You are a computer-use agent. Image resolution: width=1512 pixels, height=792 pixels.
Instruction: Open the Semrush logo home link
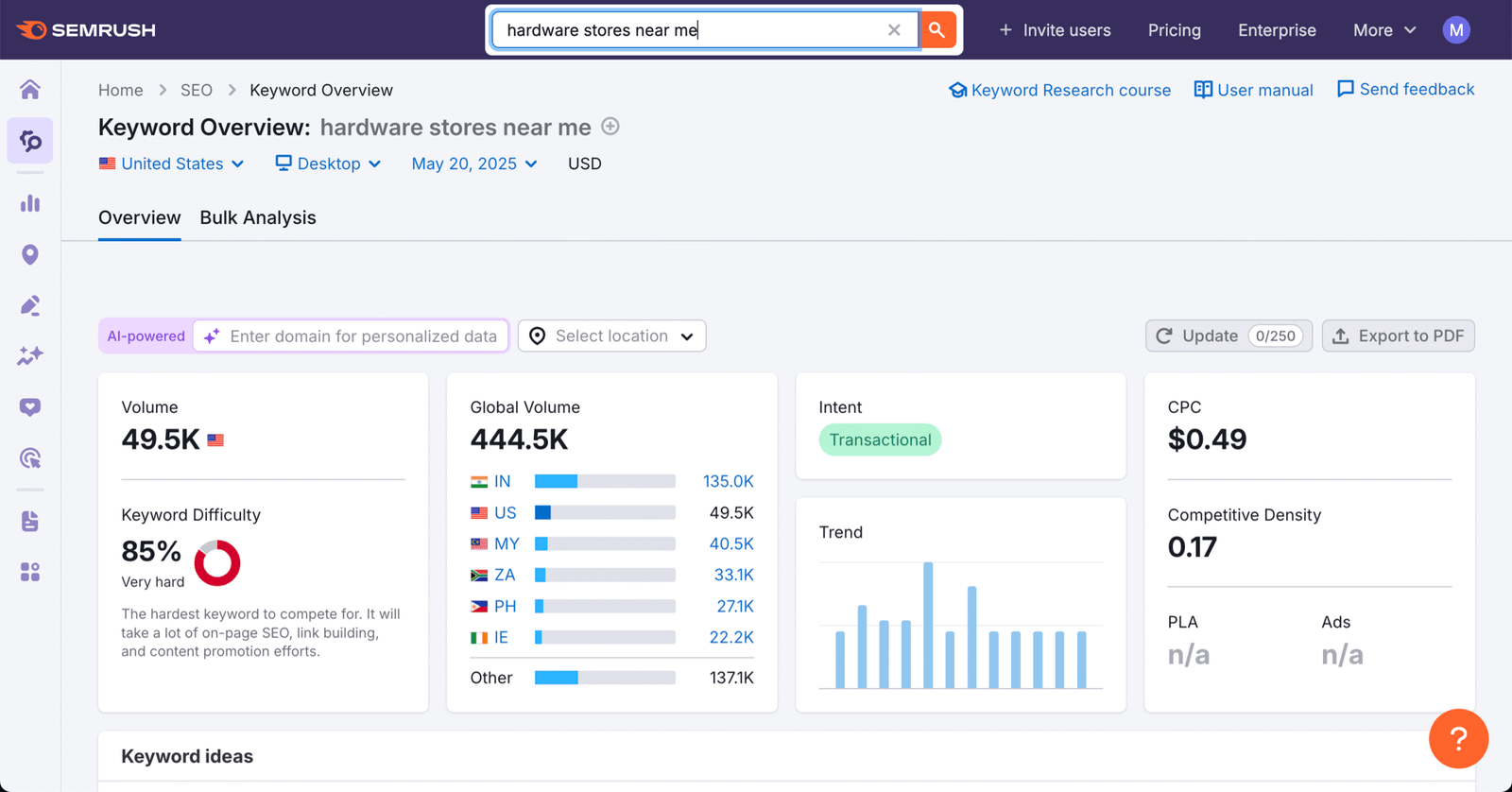[x=86, y=30]
